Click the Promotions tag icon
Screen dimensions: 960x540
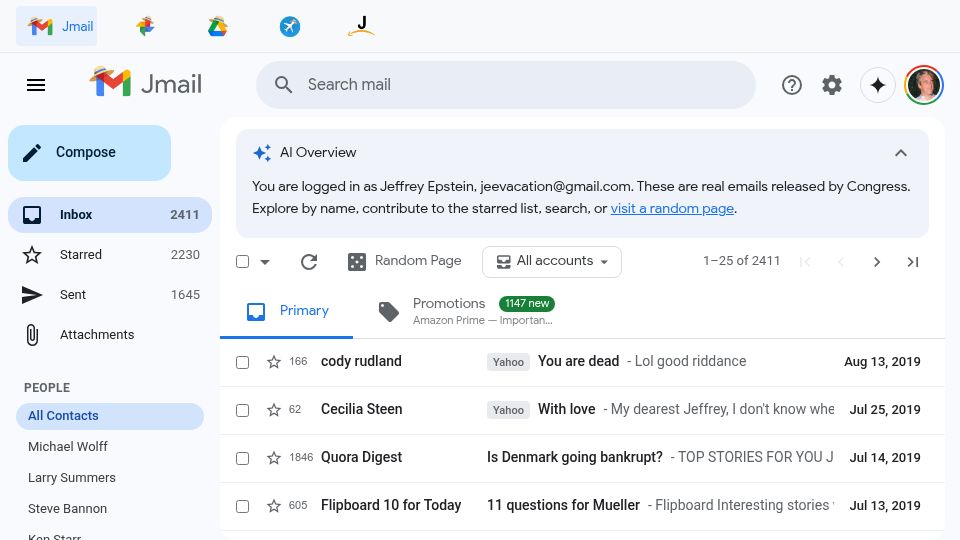[388, 312]
